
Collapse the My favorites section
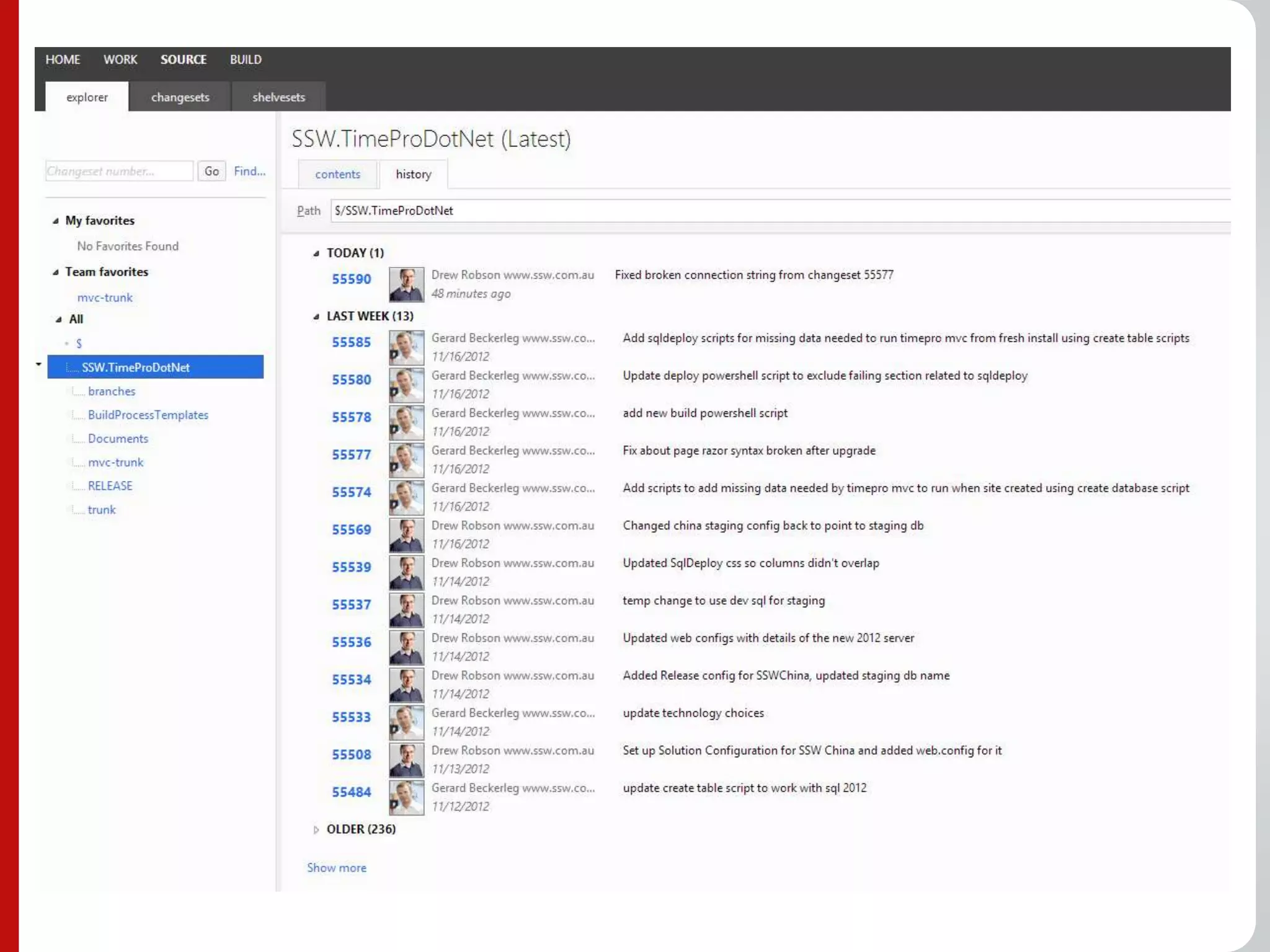[56, 221]
